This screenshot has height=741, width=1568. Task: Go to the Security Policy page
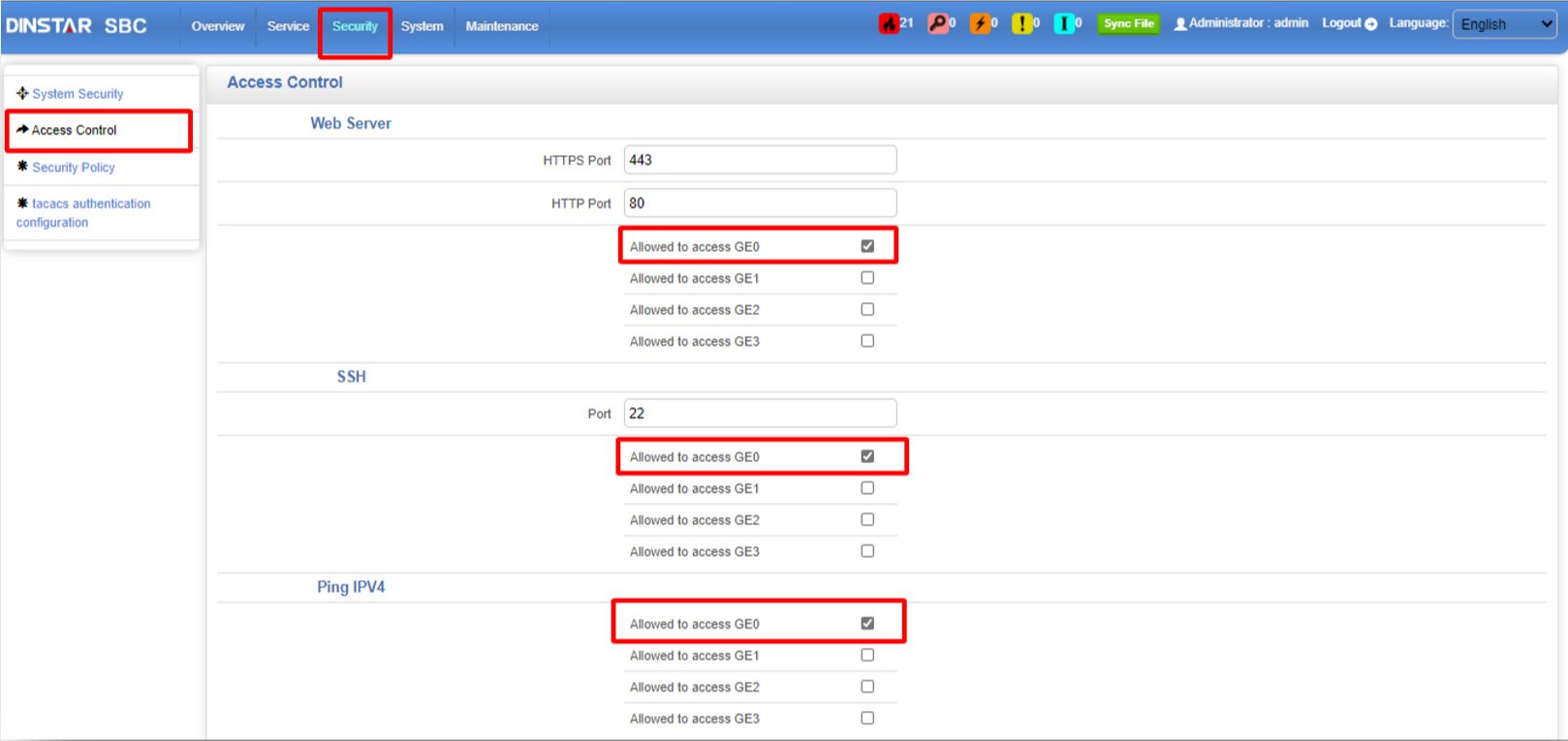coord(74,168)
